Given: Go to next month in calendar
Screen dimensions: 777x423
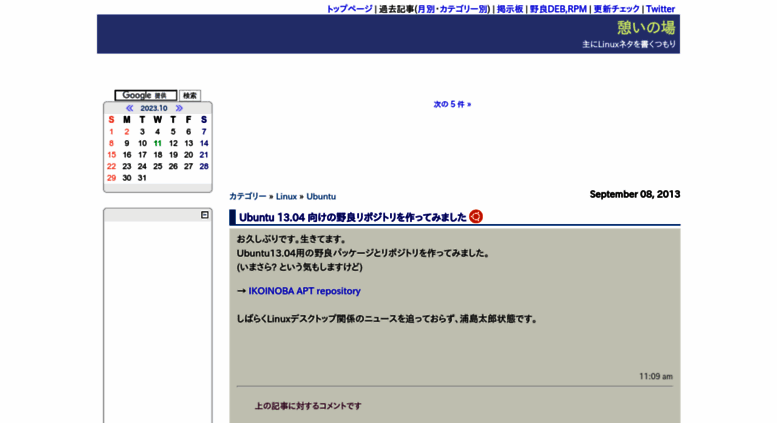Looking at the screenshot, I should tap(179, 108).
